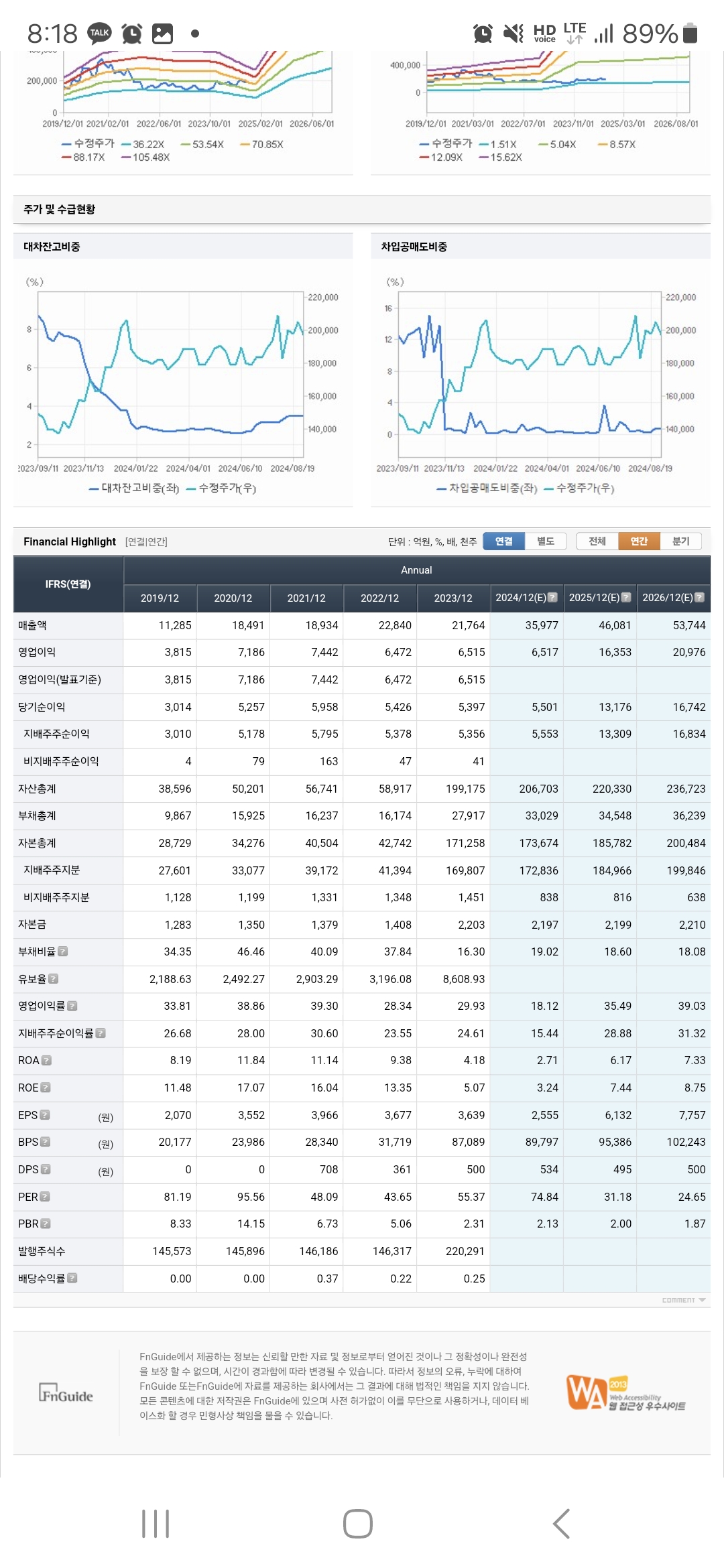This screenshot has width=724, height=1568.
Task: Expand the comment dropdown below the table
Action: click(x=683, y=1300)
